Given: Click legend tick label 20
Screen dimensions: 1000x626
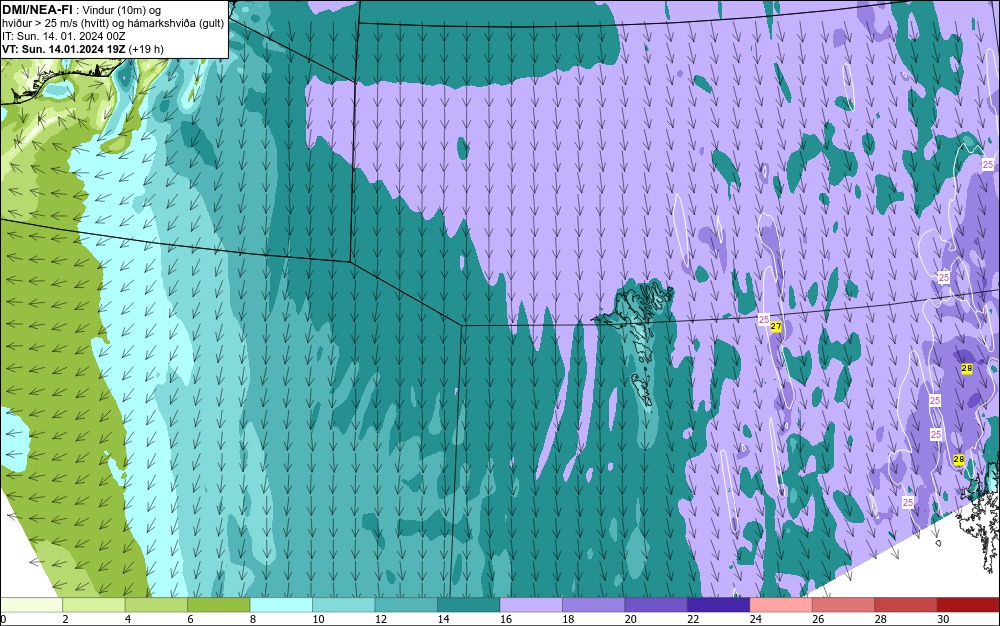Looking at the screenshot, I should pos(631,619).
